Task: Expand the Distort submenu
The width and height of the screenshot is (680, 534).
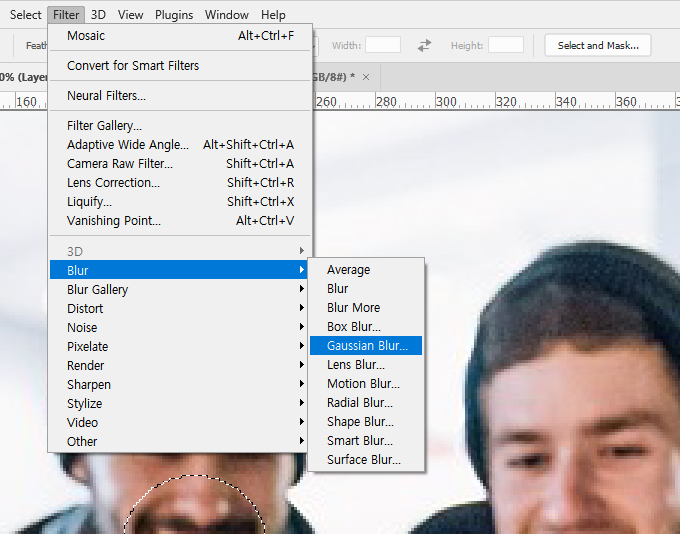Action: coord(179,308)
